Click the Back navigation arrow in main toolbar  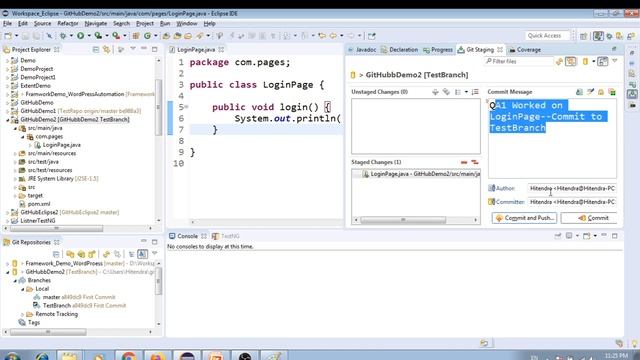click(x=333, y=36)
